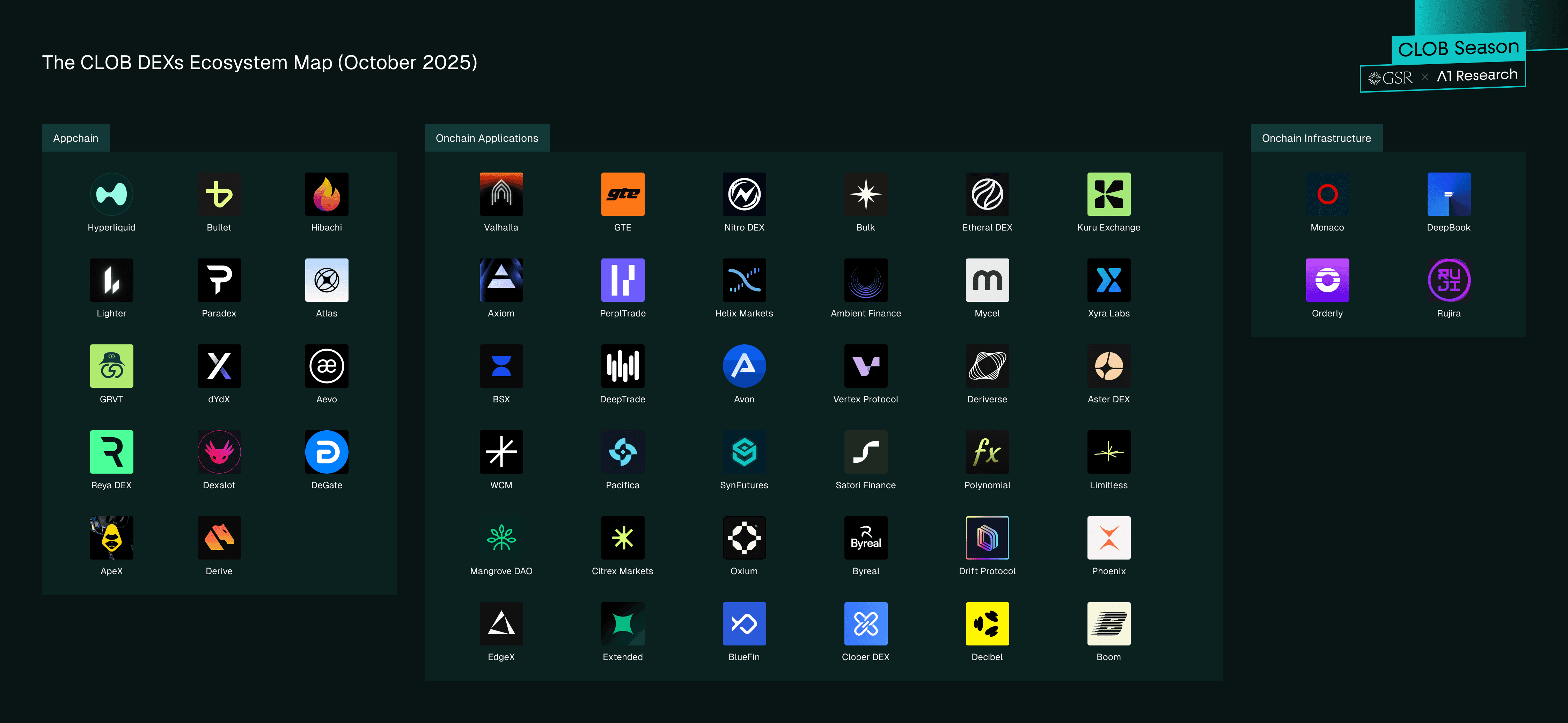Click the Hyperliquid logo icon
Image resolution: width=1568 pixels, height=723 pixels.
(111, 194)
